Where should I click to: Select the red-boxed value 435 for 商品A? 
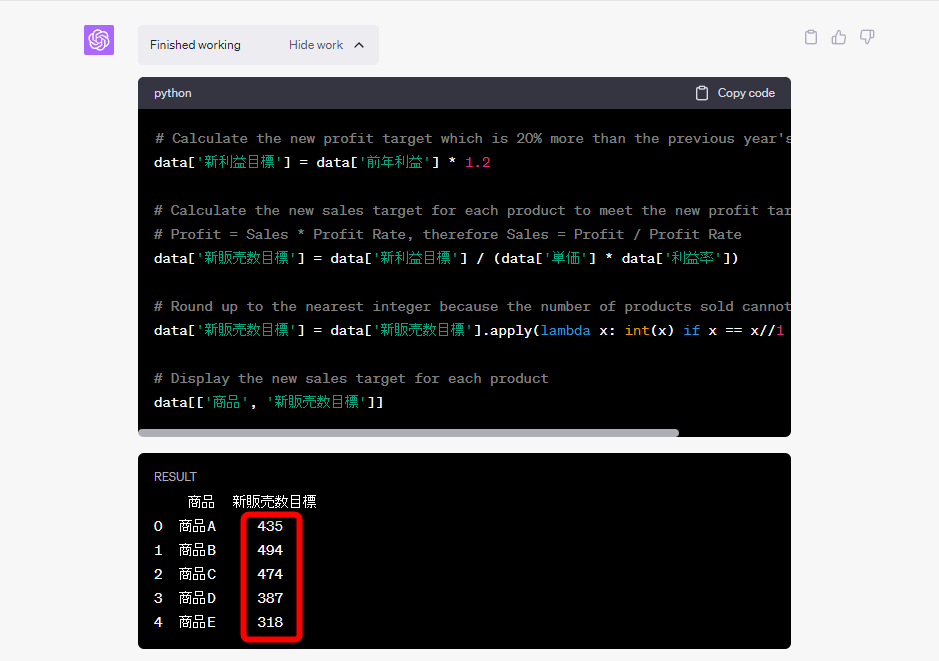click(x=270, y=525)
